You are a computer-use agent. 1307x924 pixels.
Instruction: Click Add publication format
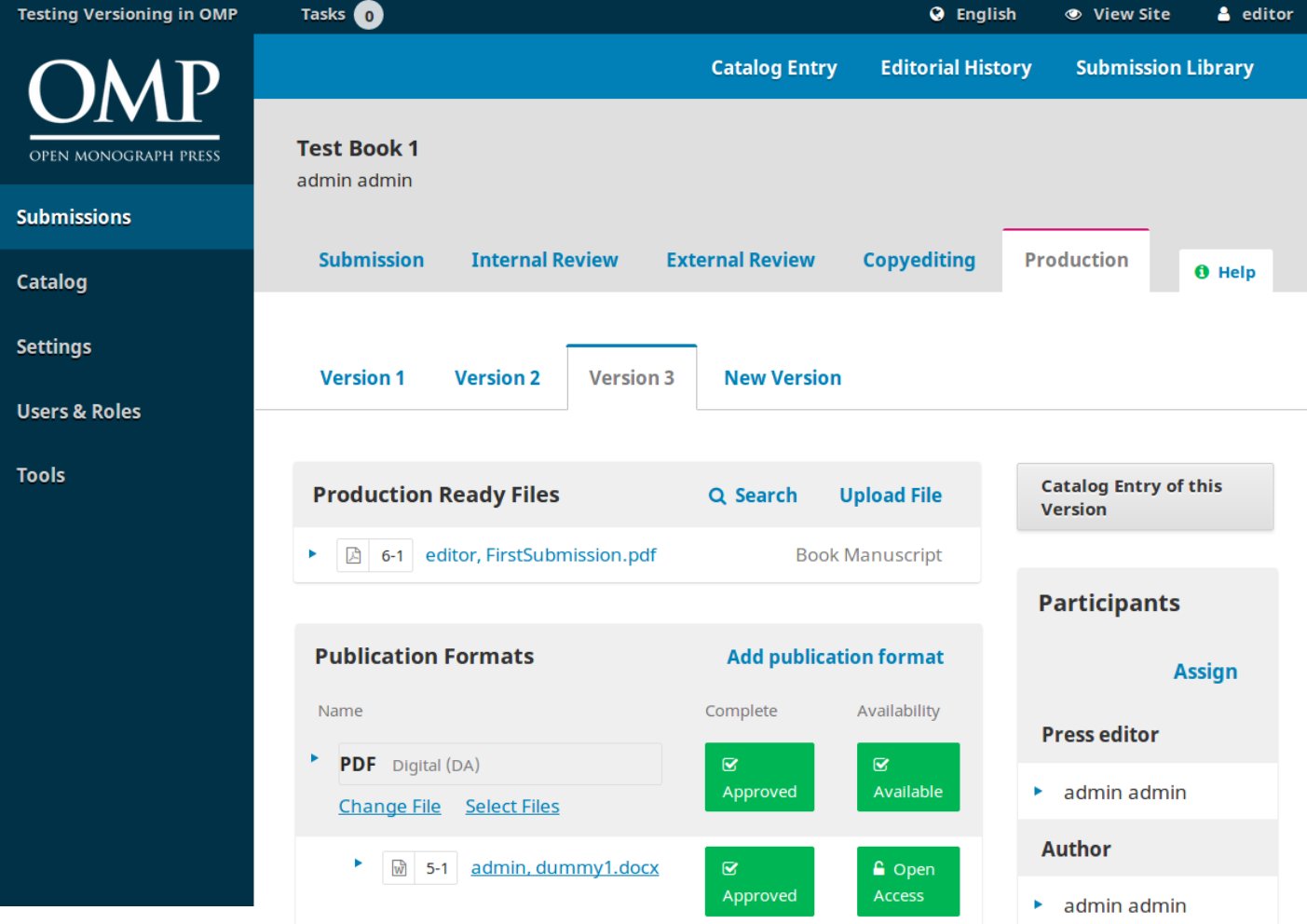tap(835, 657)
